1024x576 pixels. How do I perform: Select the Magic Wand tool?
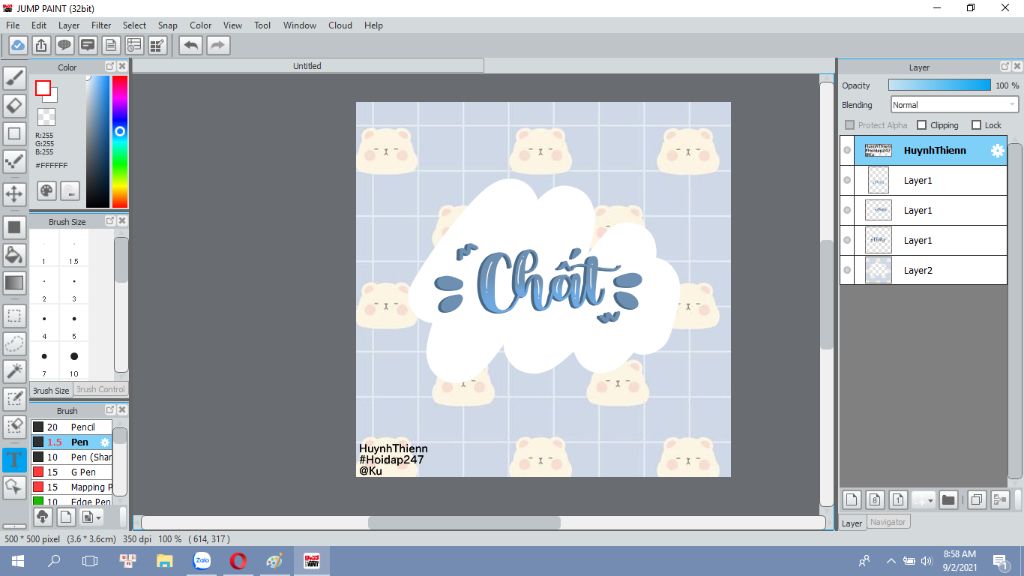[x=14, y=371]
